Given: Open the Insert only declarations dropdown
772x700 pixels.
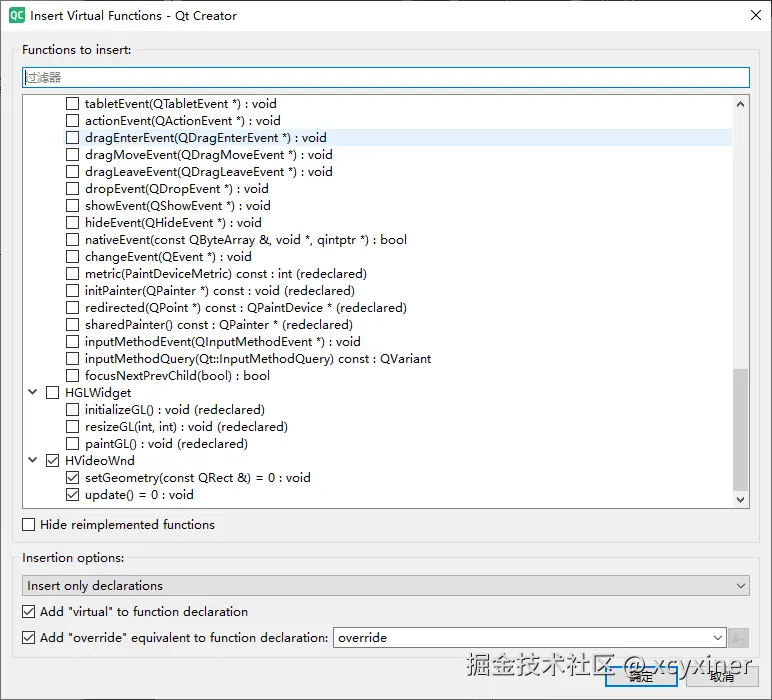Looking at the screenshot, I should click(386, 586).
